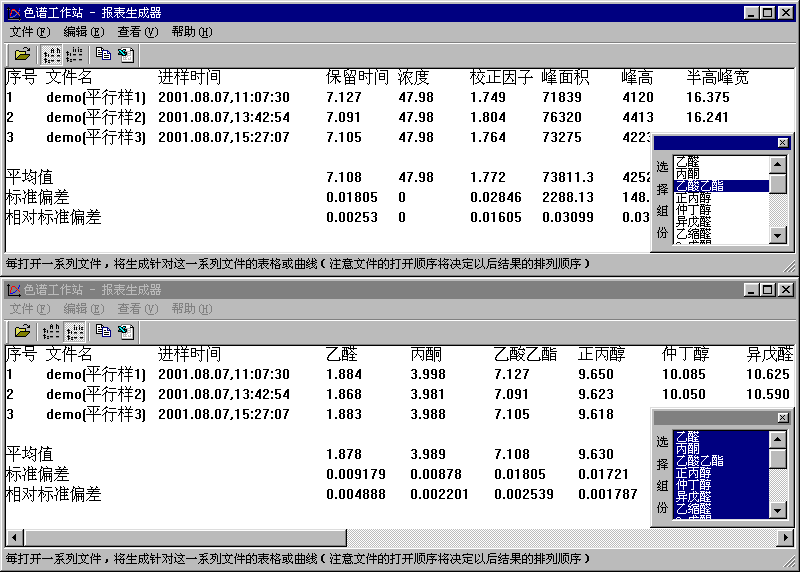This screenshot has height=572, width=800.
Task: Open 文件(F) menu in bottom window
Action: (x=30, y=309)
